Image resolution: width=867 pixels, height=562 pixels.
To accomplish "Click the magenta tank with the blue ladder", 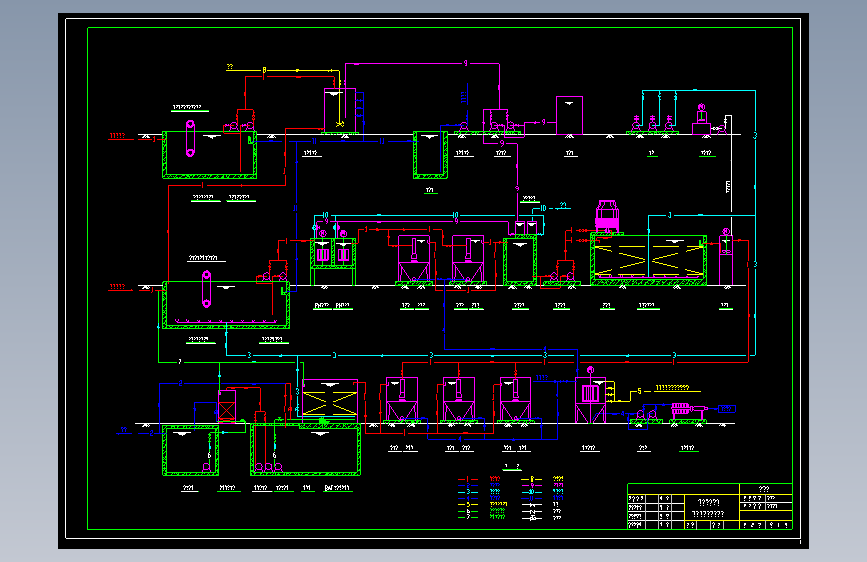I will point(340,111).
